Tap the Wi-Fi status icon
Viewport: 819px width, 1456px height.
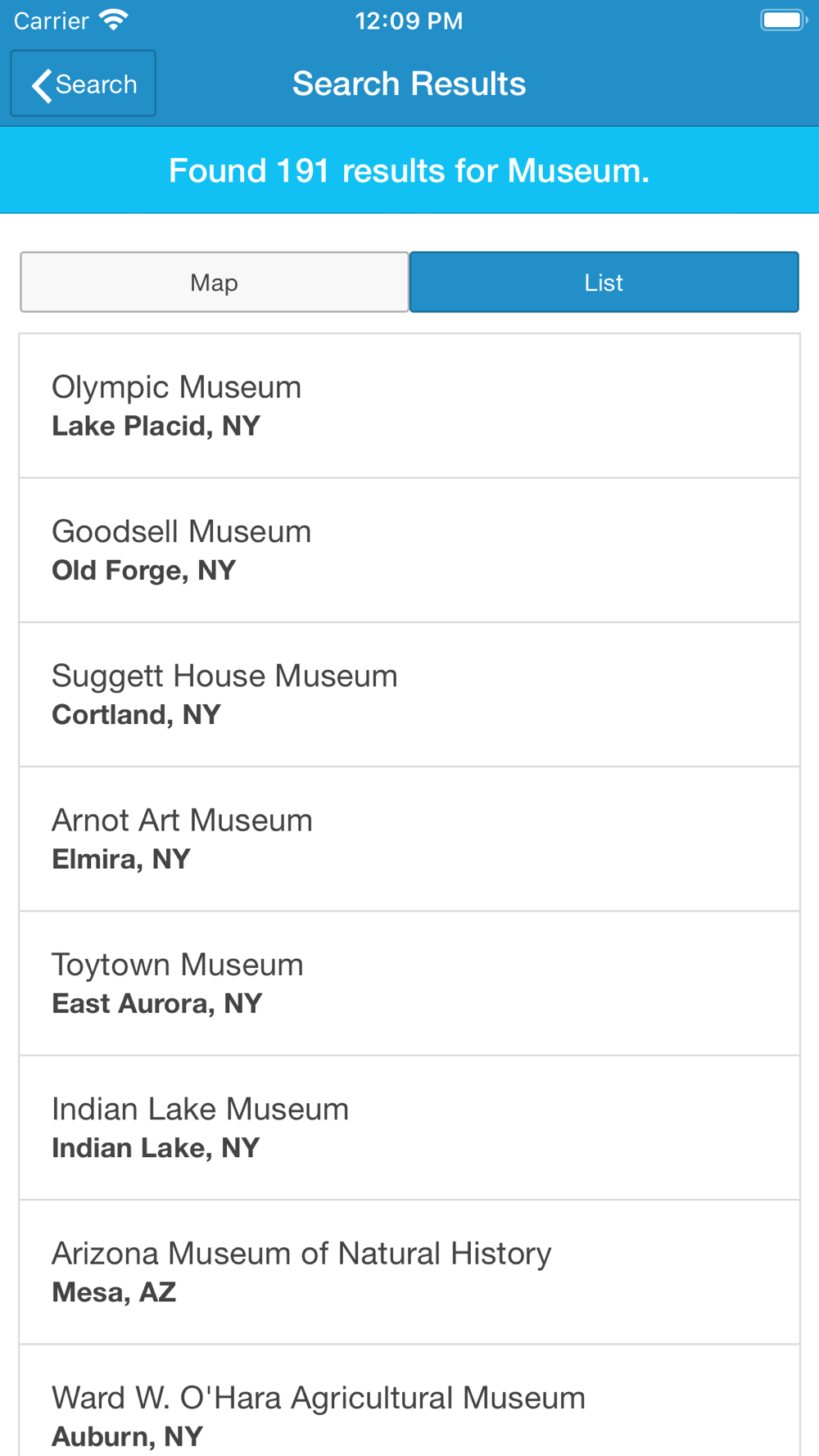(114, 20)
